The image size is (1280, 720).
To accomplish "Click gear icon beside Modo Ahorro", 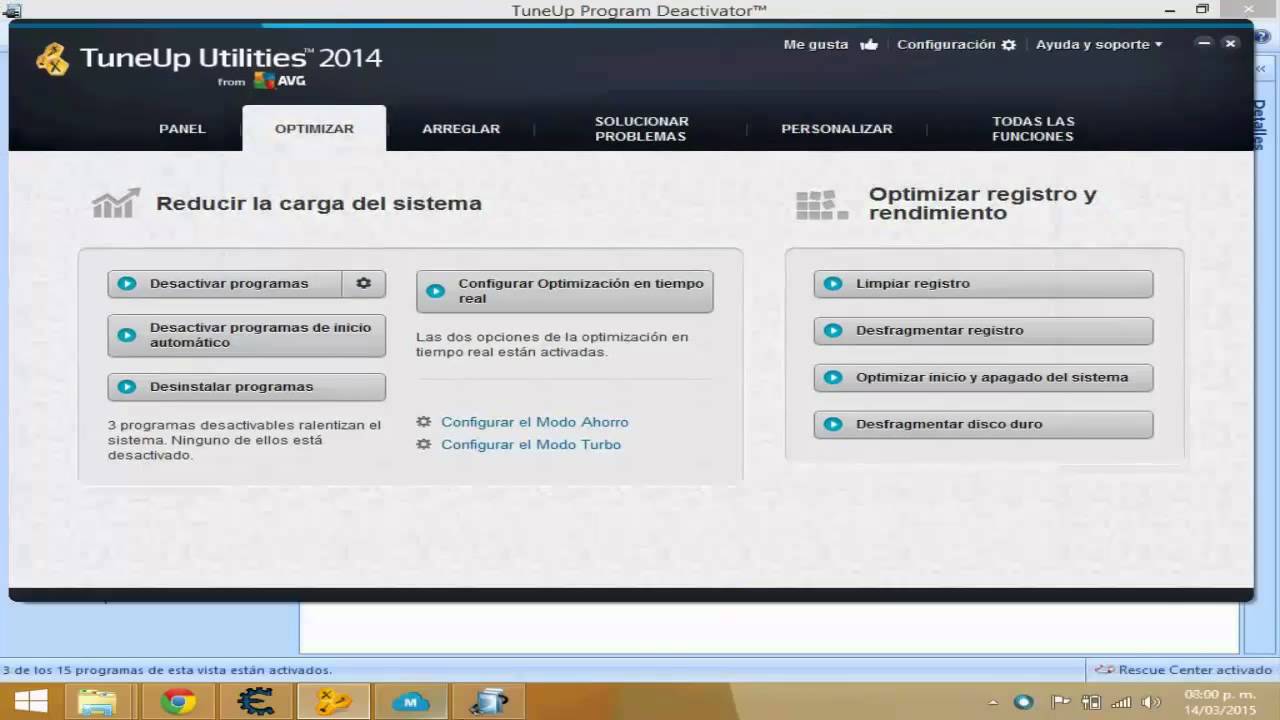I will (424, 422).
